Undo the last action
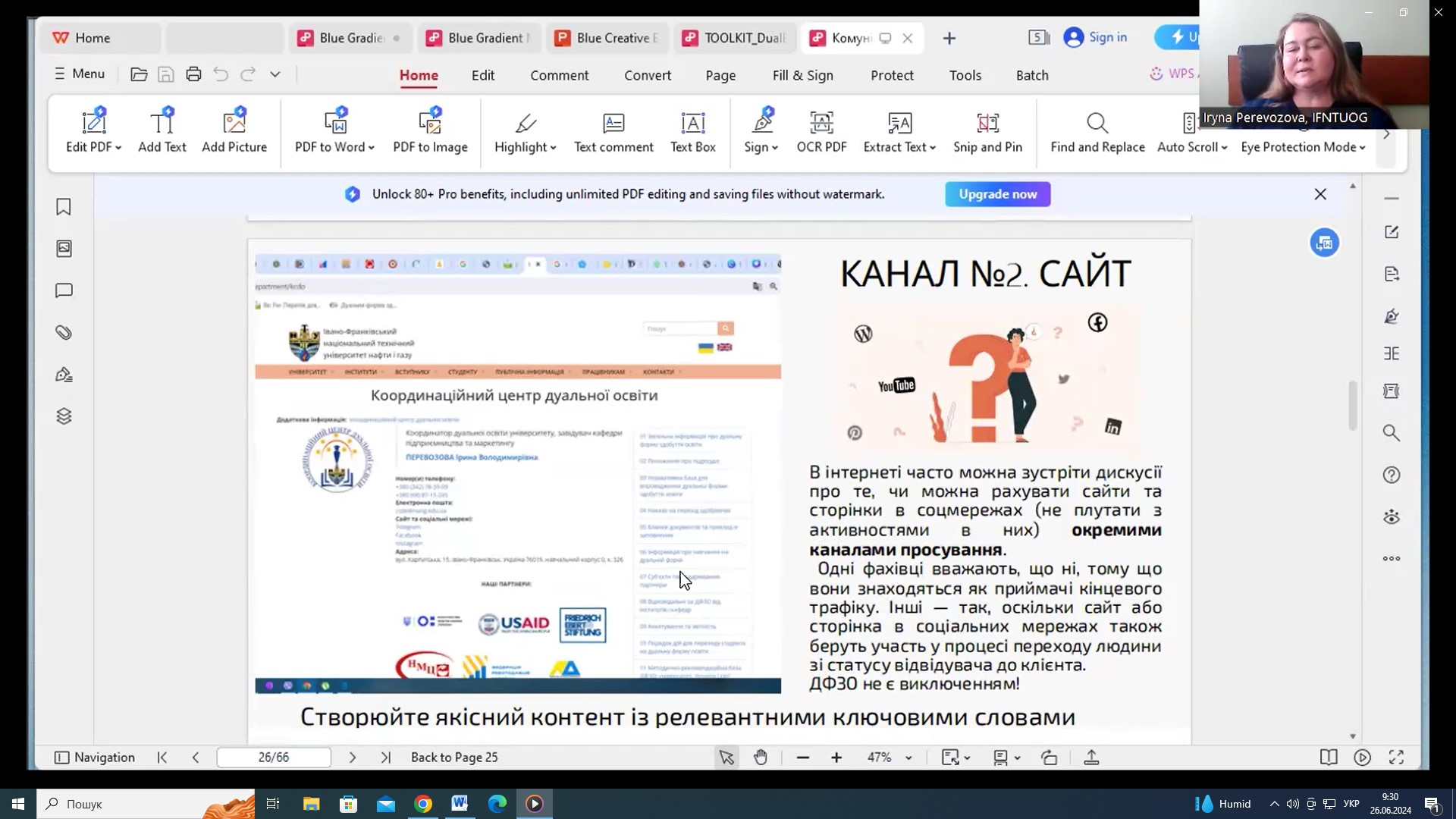Screen dimensions: 1456x819 221,74
